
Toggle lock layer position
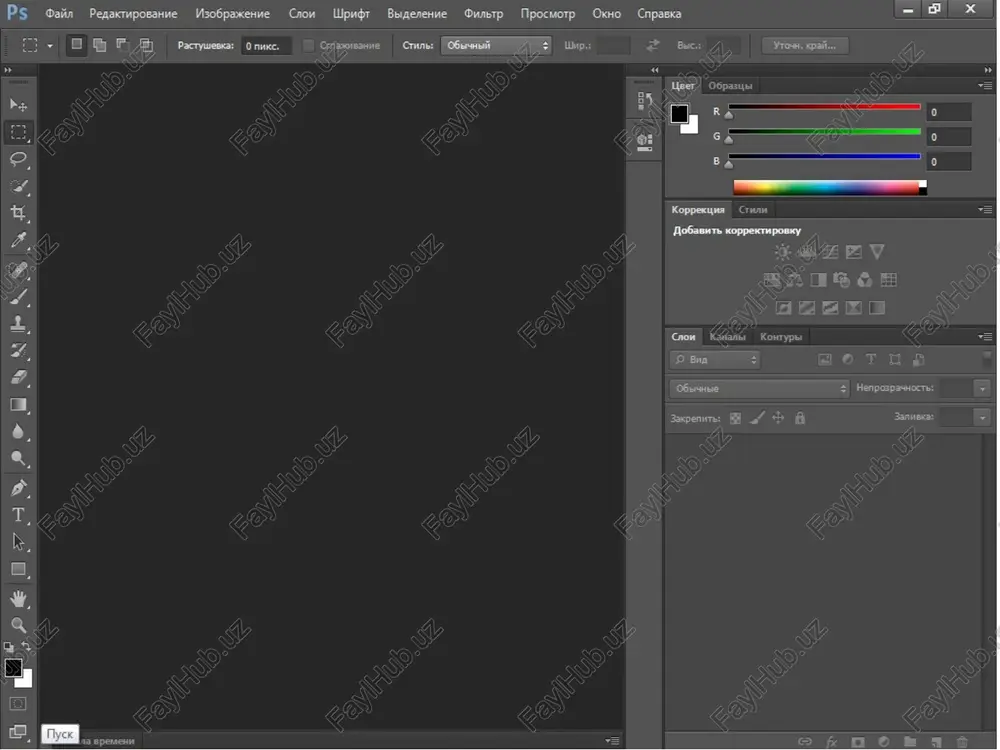coord(778,418)
